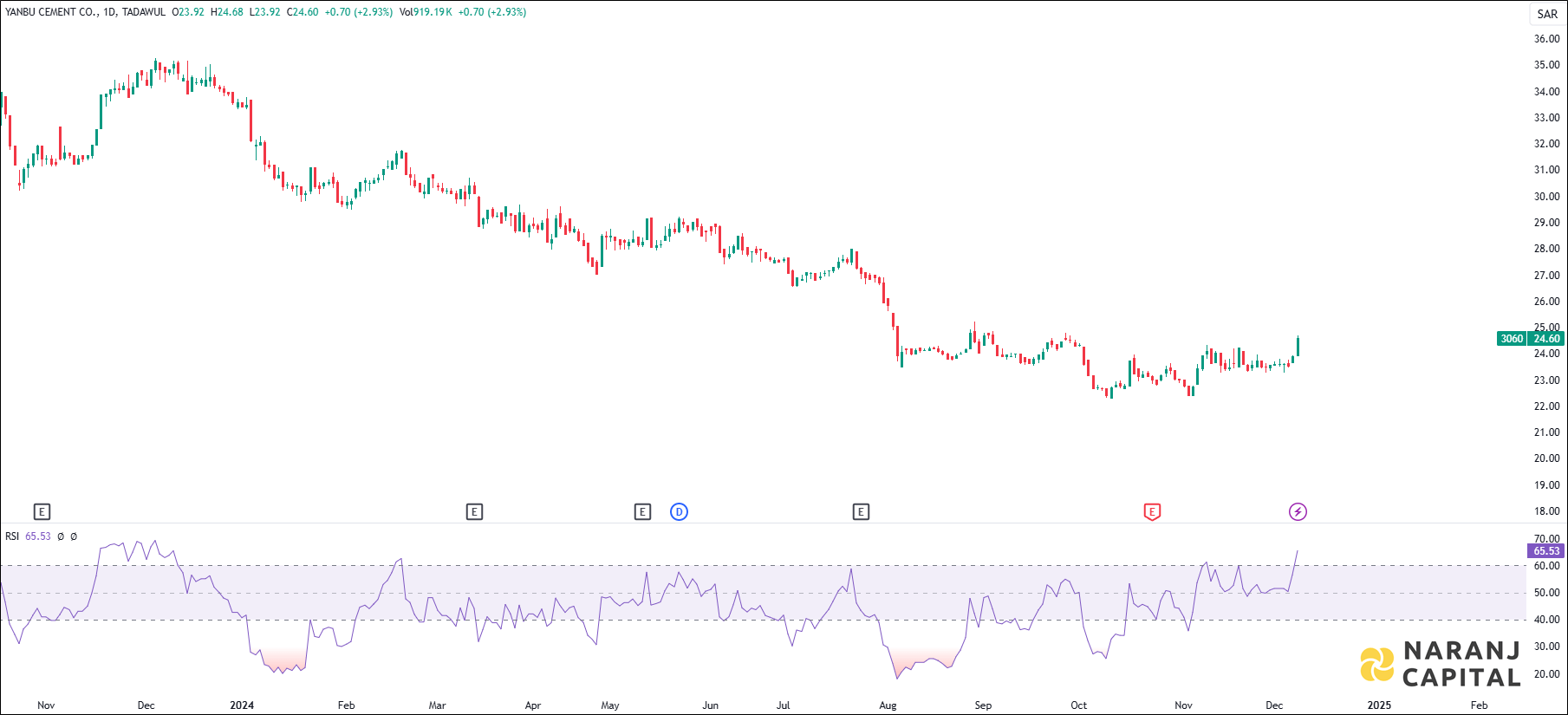Click the 22.00 price axis label
Screen dimensions: 1568x715
pos(1546,406)
